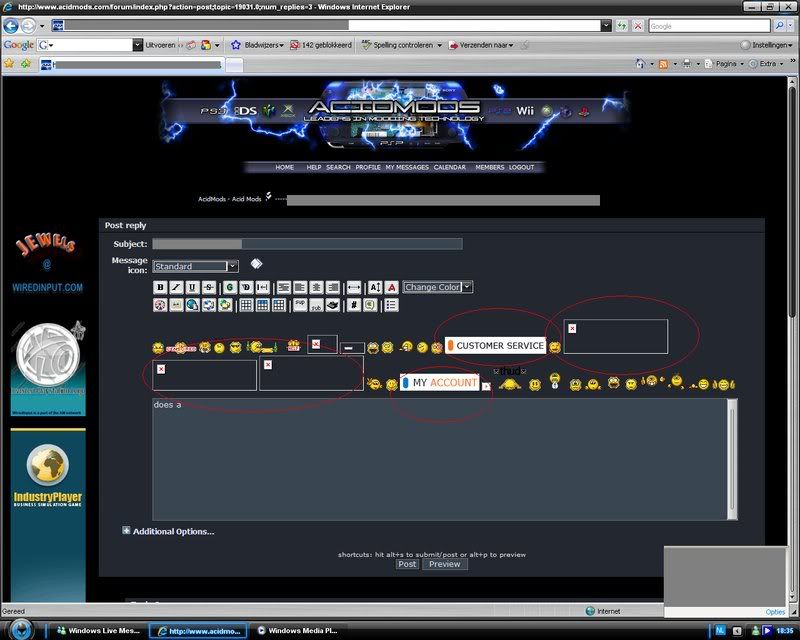Click the Post button
The width and height of the screenshot is (800, 640).
pos(407,564)
